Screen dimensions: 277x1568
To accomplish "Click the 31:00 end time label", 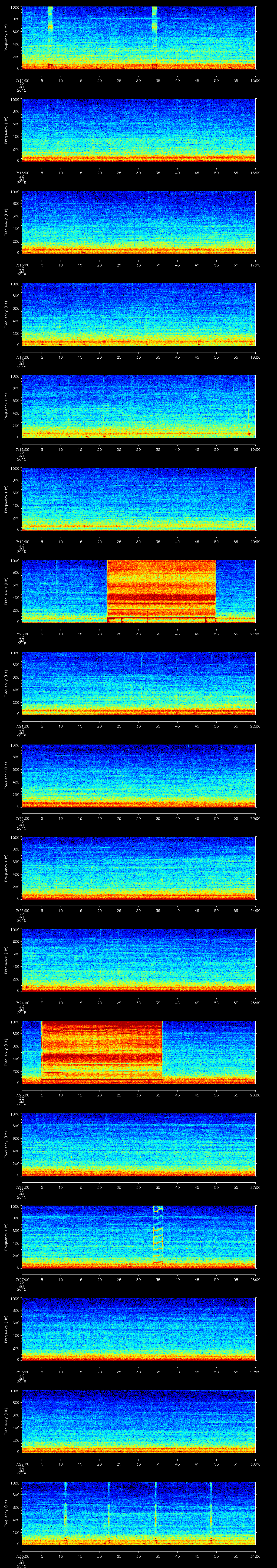I will click(256, 1556).
